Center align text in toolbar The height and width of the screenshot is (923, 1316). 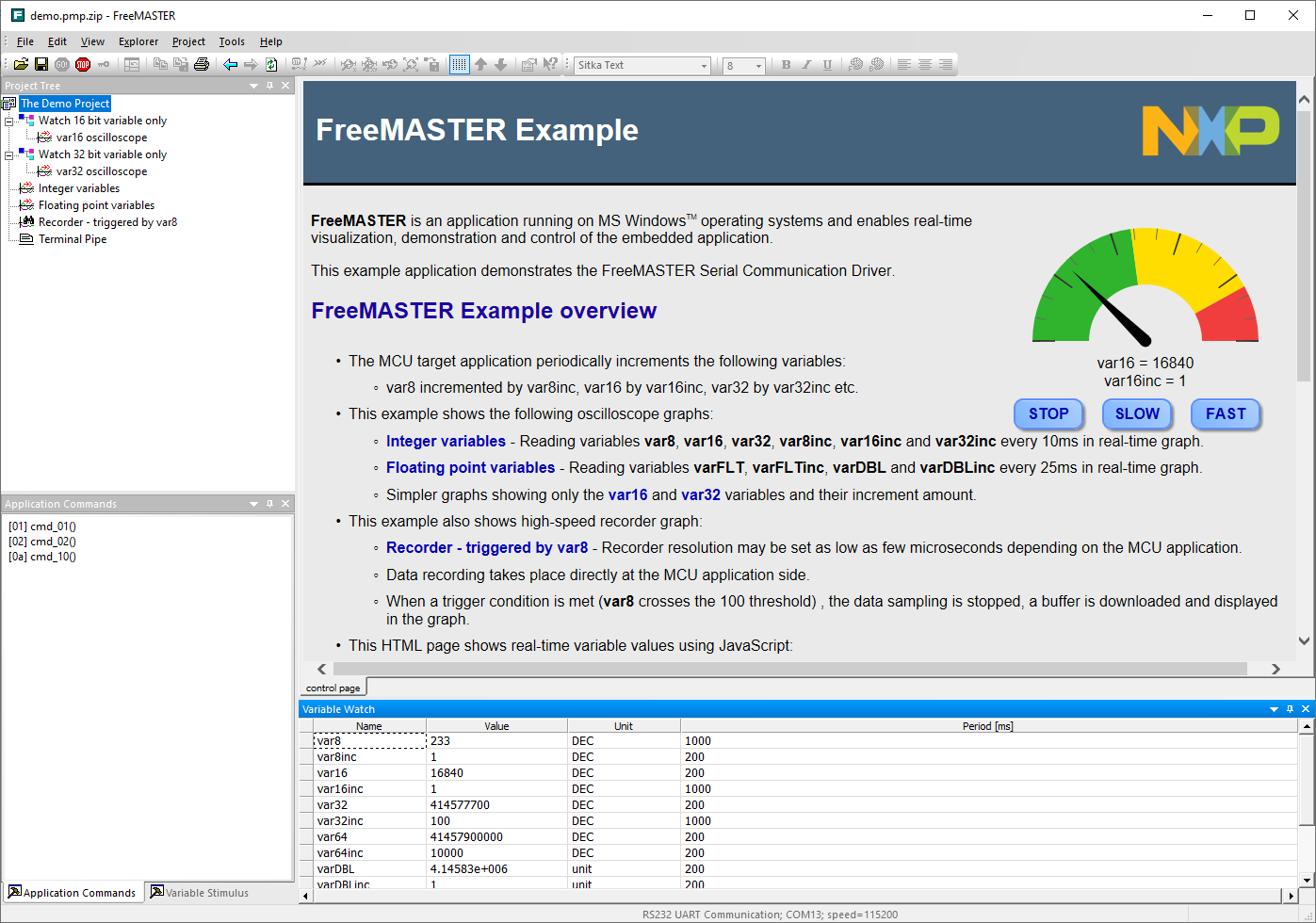[x=925, y=65]
